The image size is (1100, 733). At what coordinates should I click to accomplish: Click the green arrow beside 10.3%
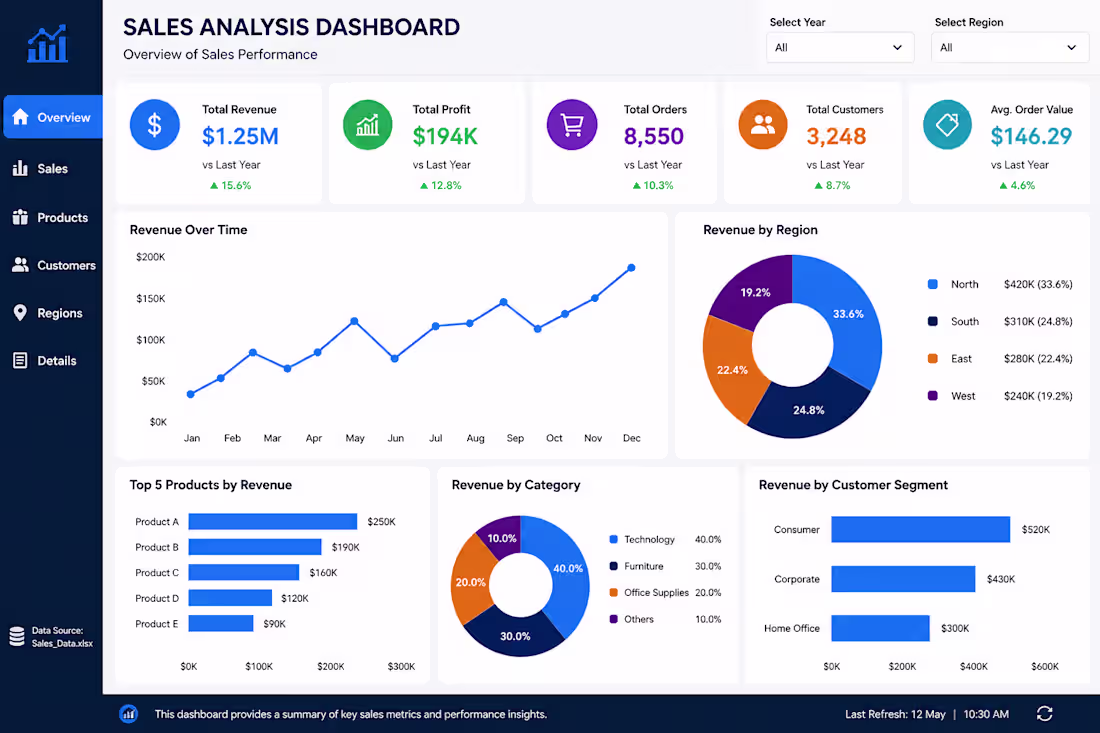click(x=636, y=185)
